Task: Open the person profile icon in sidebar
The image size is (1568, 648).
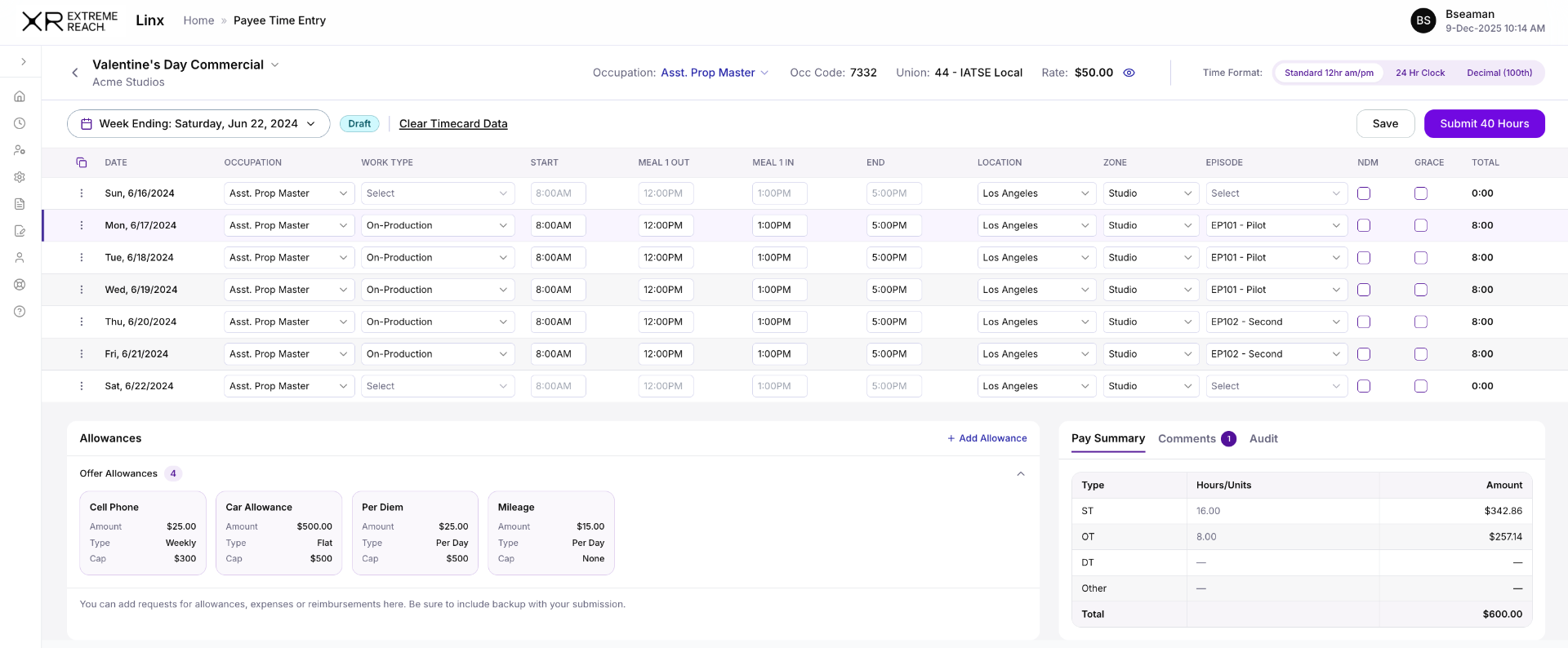Action: [20, 258]
